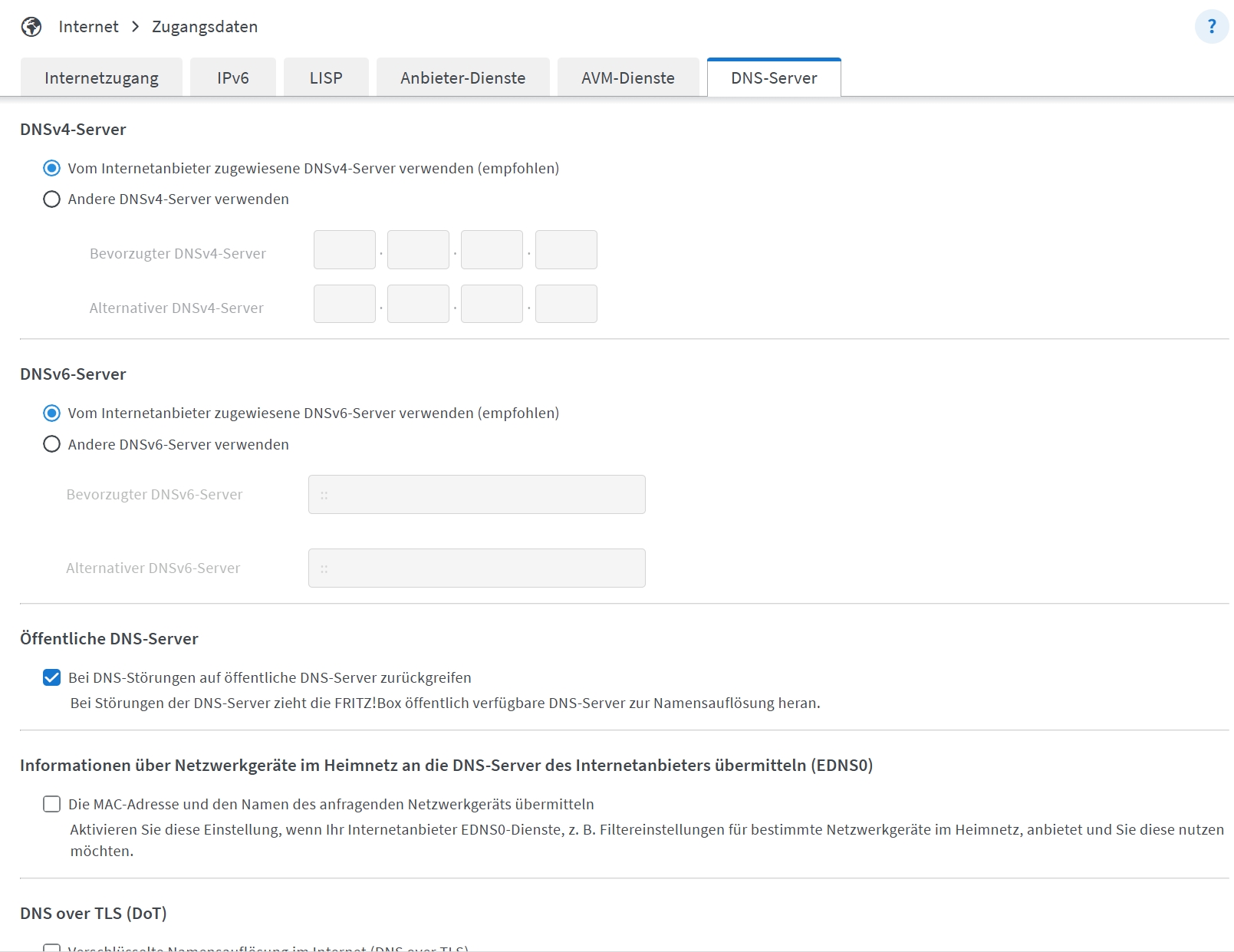
Task: Click the Bevorzugter DNSv6-Server input field
Action: point(476,494)
